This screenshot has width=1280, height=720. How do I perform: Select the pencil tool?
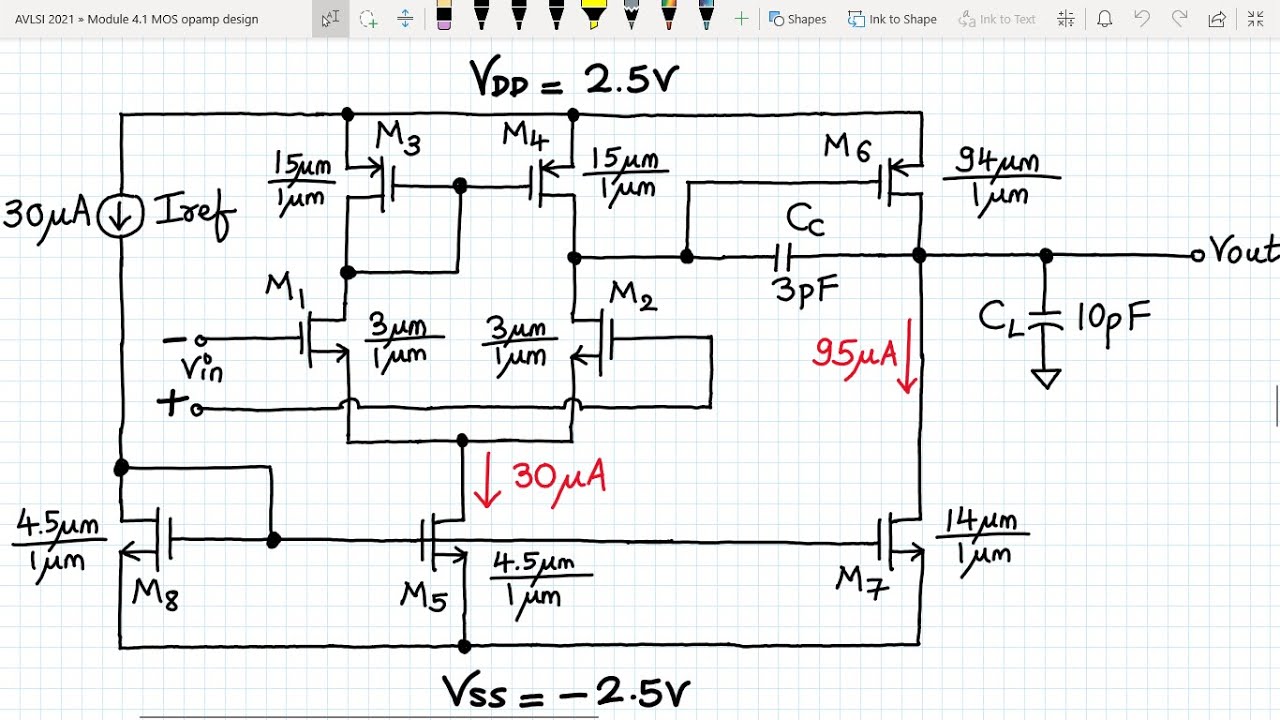point(631,17)
